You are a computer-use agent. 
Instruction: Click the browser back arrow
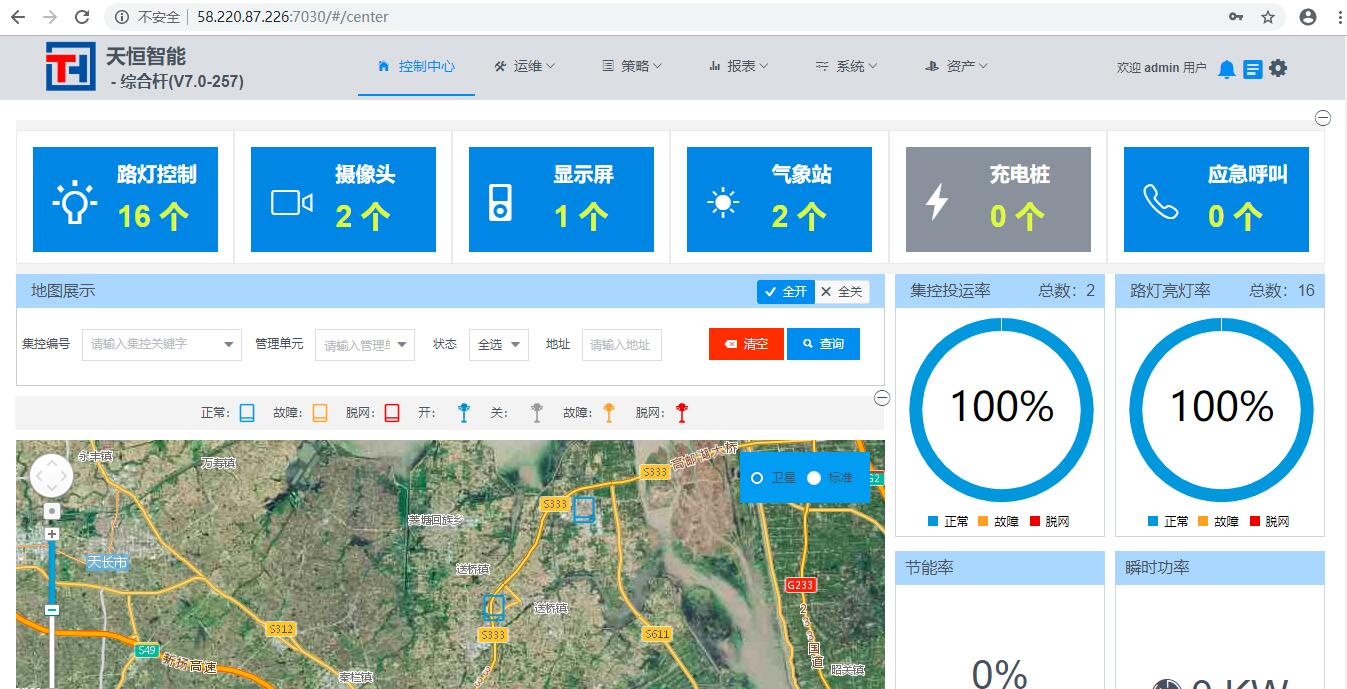[19, 17]
